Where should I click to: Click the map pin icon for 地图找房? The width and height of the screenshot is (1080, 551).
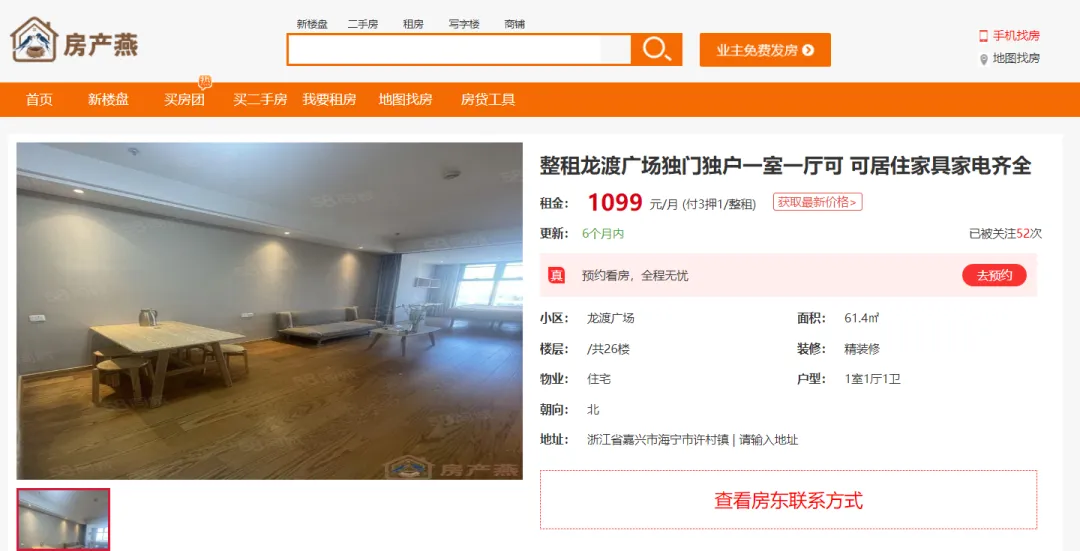984,59
